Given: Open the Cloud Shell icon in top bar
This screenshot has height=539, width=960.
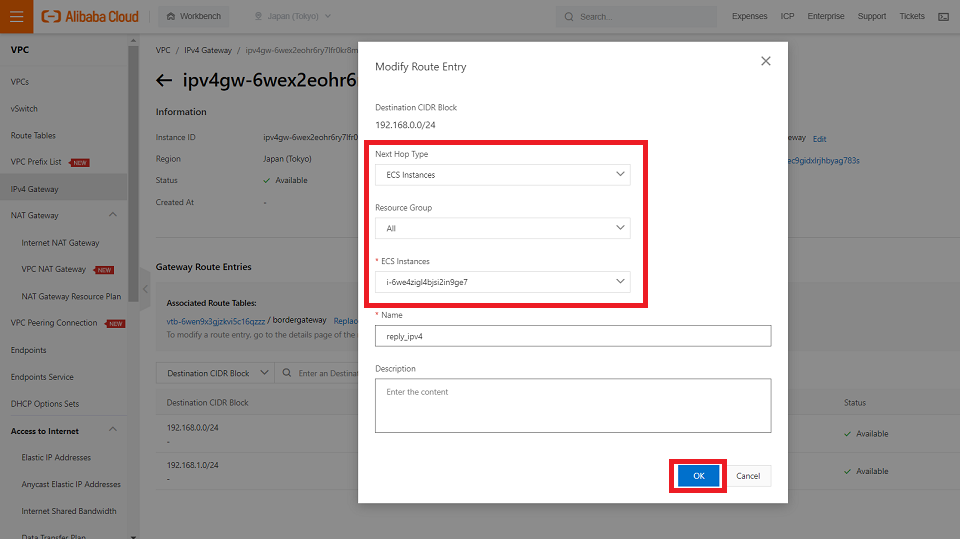Looking at the screenshot, I should (943, 17).
